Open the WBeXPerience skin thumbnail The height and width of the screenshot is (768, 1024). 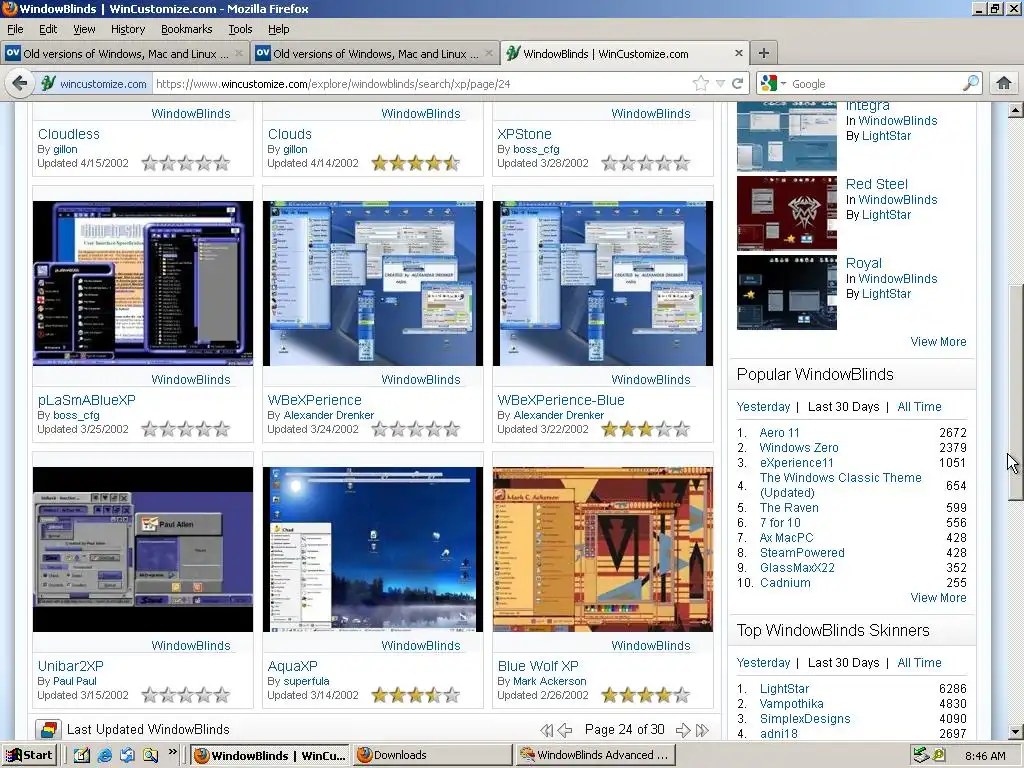[373, 283]
